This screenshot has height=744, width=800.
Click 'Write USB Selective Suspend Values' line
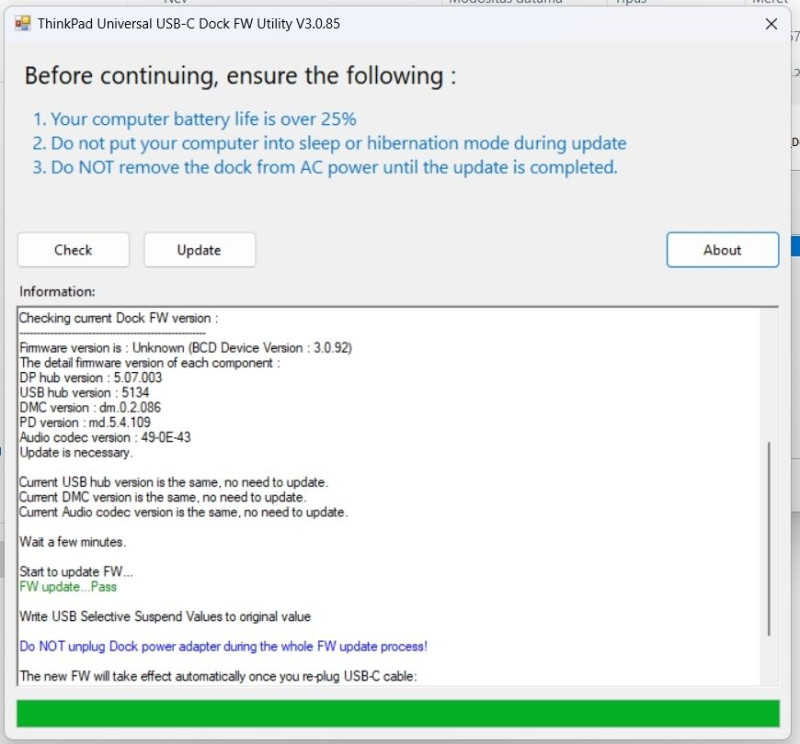tap(165, 616)
